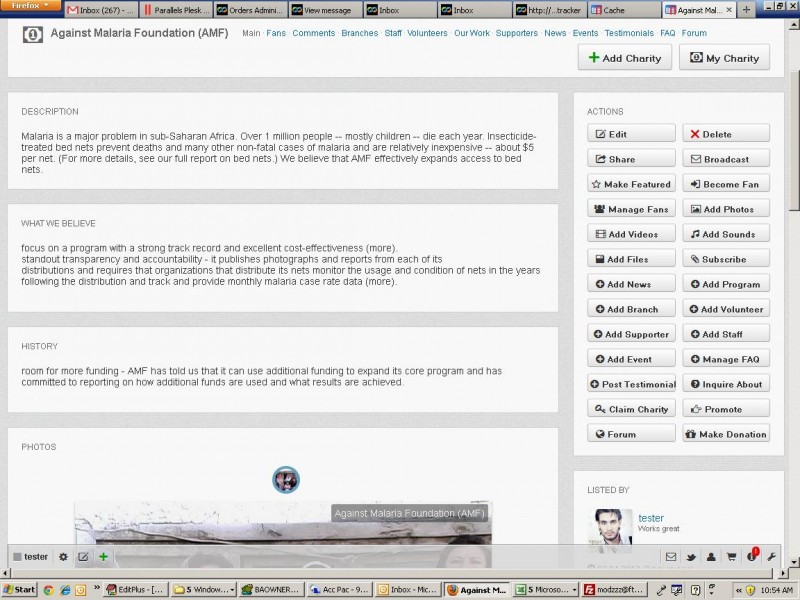The height and width of the screenshot is (600, 800).
Task: Click the green plus icon in bottom bar
Action: [x=104, y=557]
